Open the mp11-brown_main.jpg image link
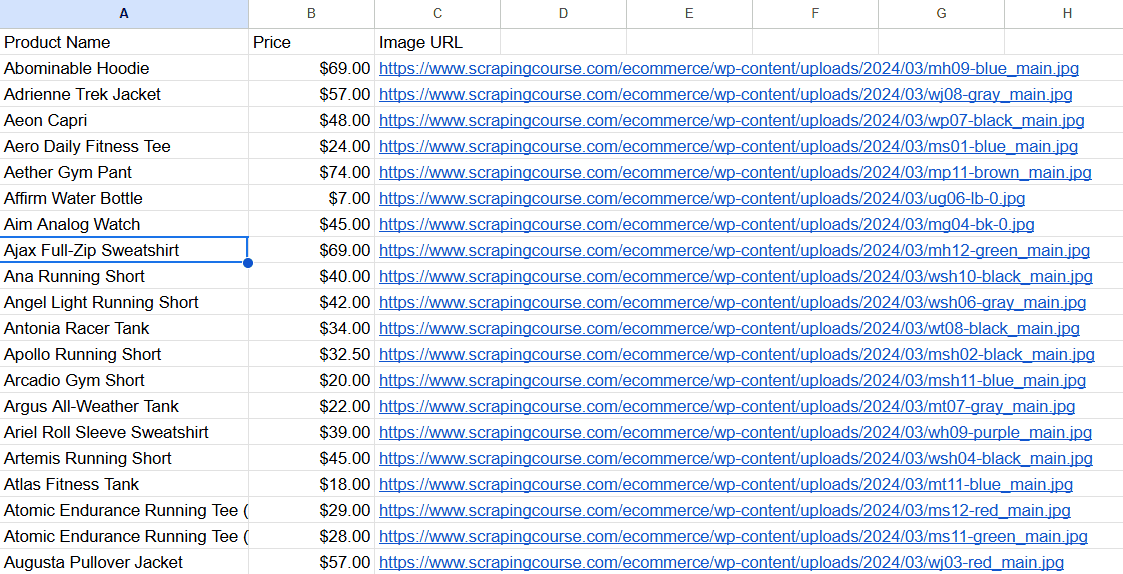 tap(735, 173)
